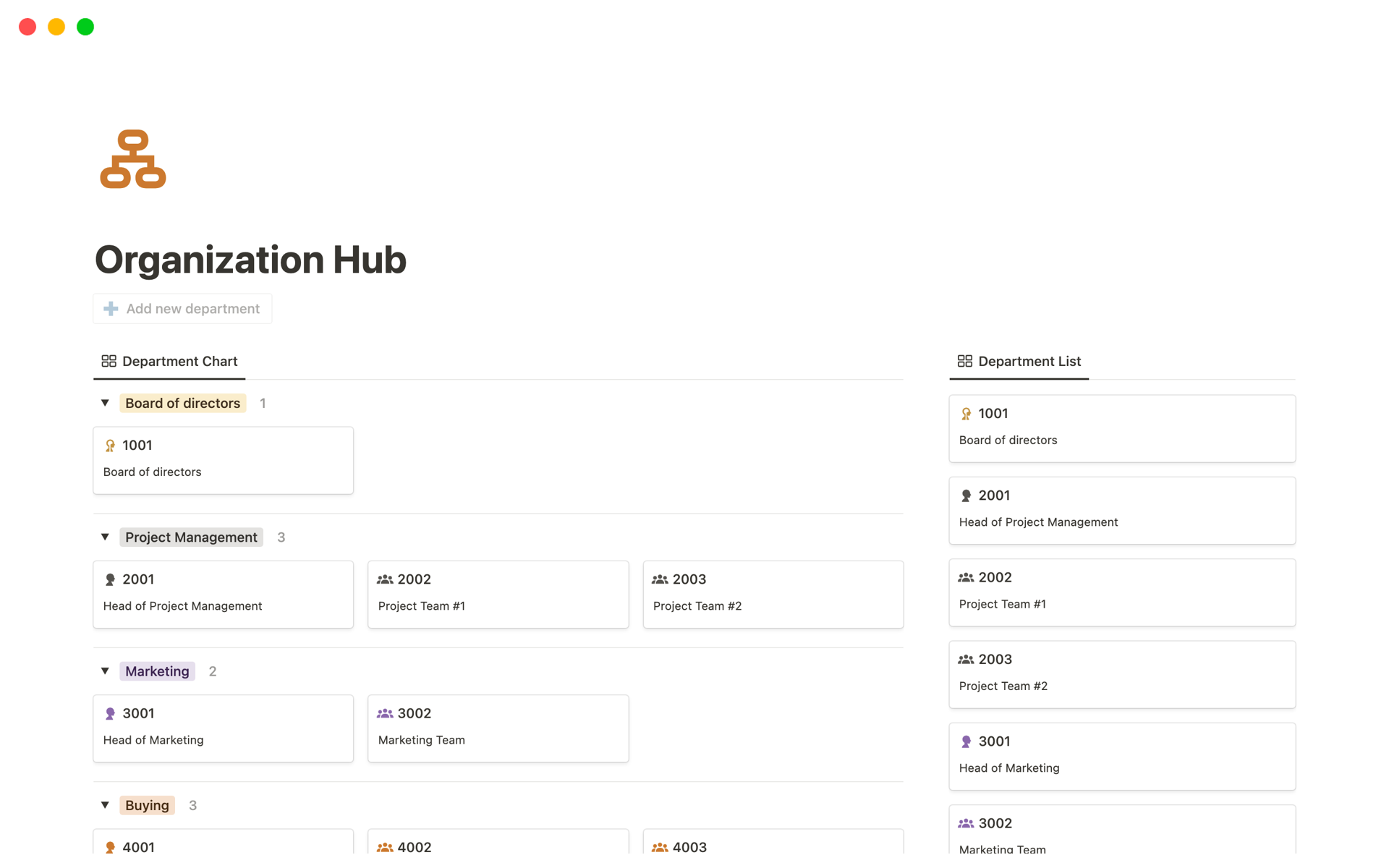
Task: Click the purple Marketing group tag
Action: pos(157,671)
